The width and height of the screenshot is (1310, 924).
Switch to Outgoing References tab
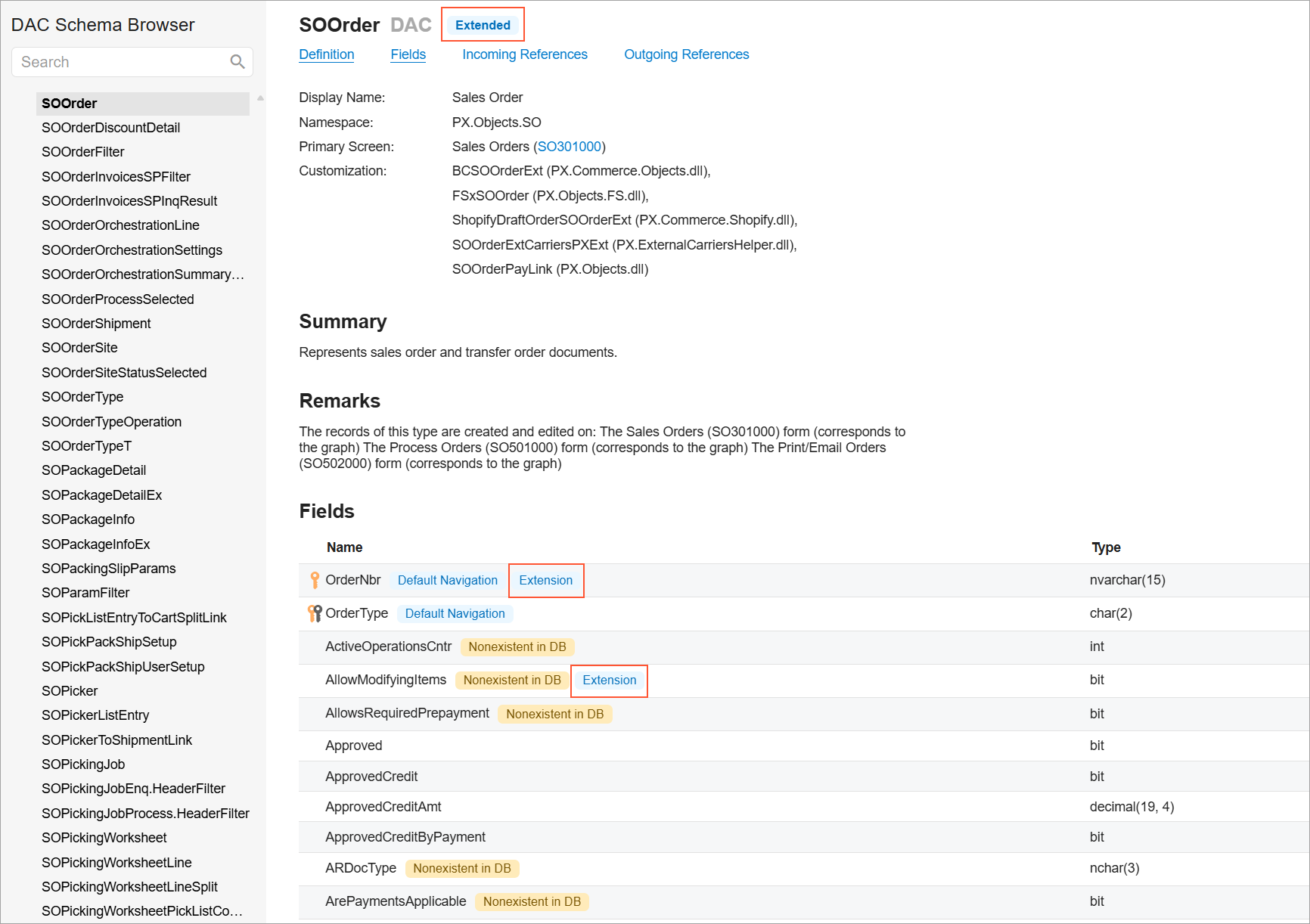pos(687,54)
